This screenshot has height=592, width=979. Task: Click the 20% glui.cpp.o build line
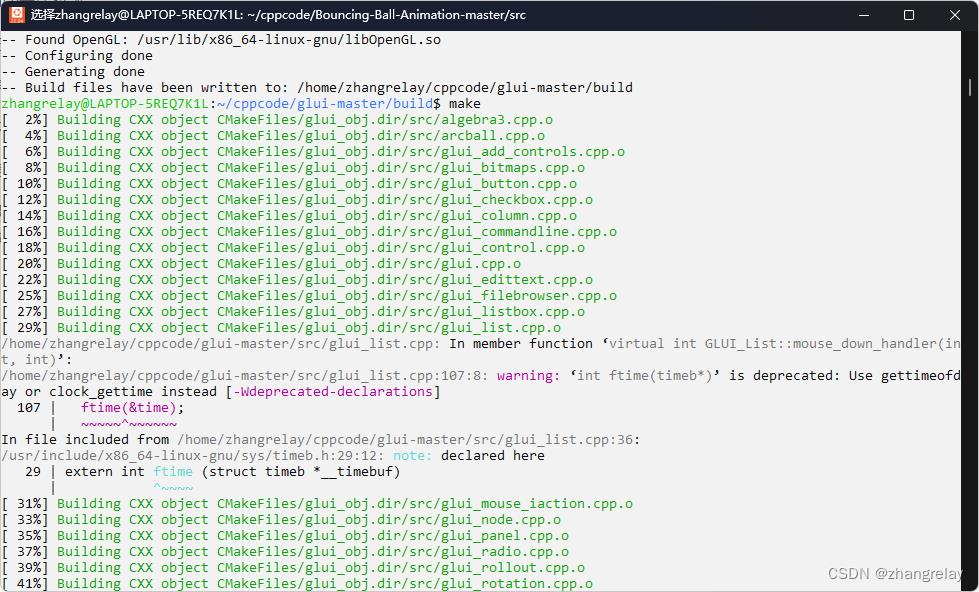point(262,264)
